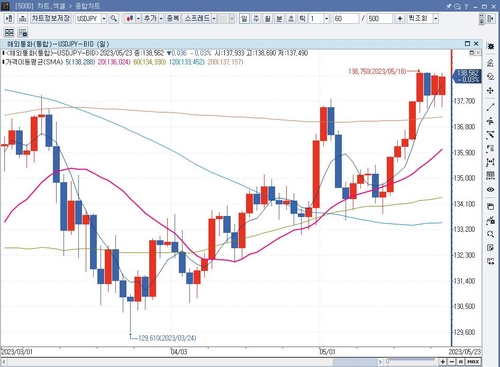Viewport: 500px width, 367px height.
Task: Select the 분 (minute) period toggle
Action: pos(279,19)
